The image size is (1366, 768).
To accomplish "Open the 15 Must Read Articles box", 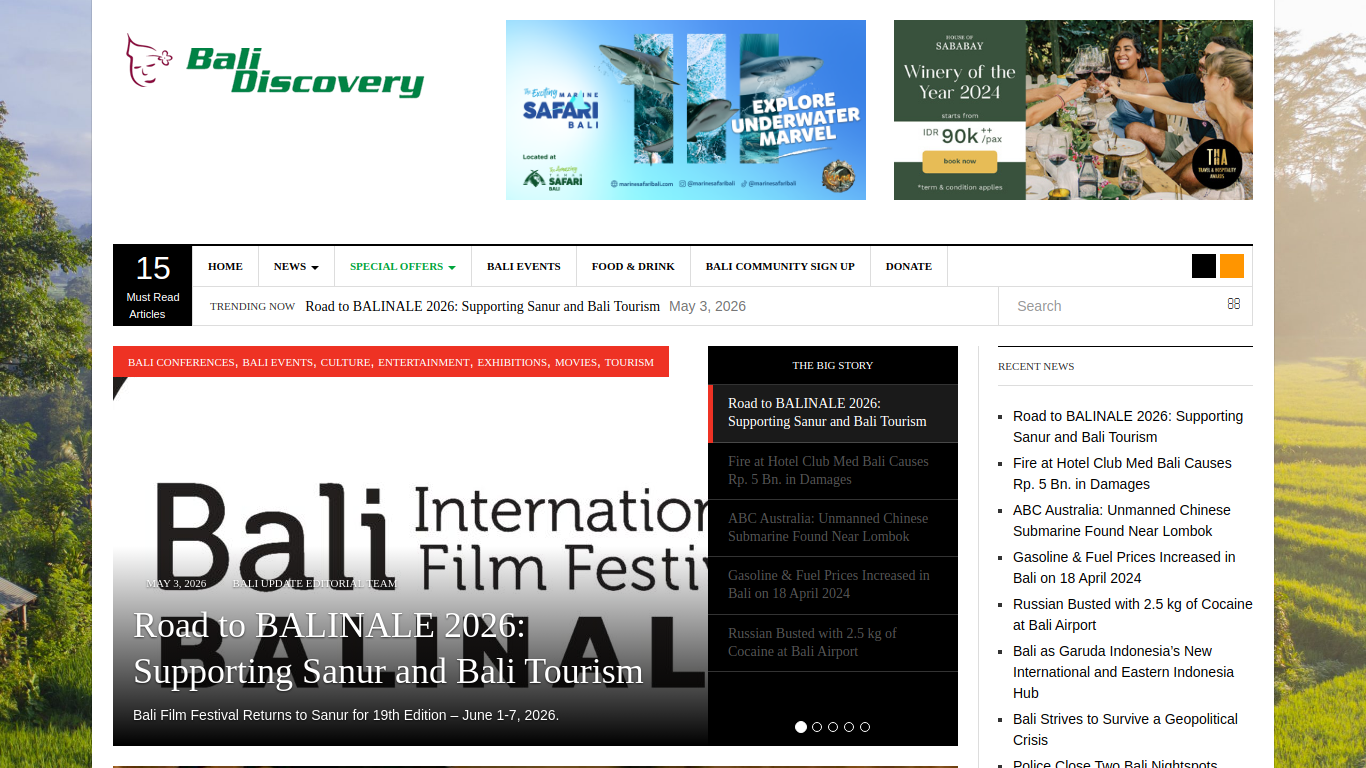I will coord(152,286).
